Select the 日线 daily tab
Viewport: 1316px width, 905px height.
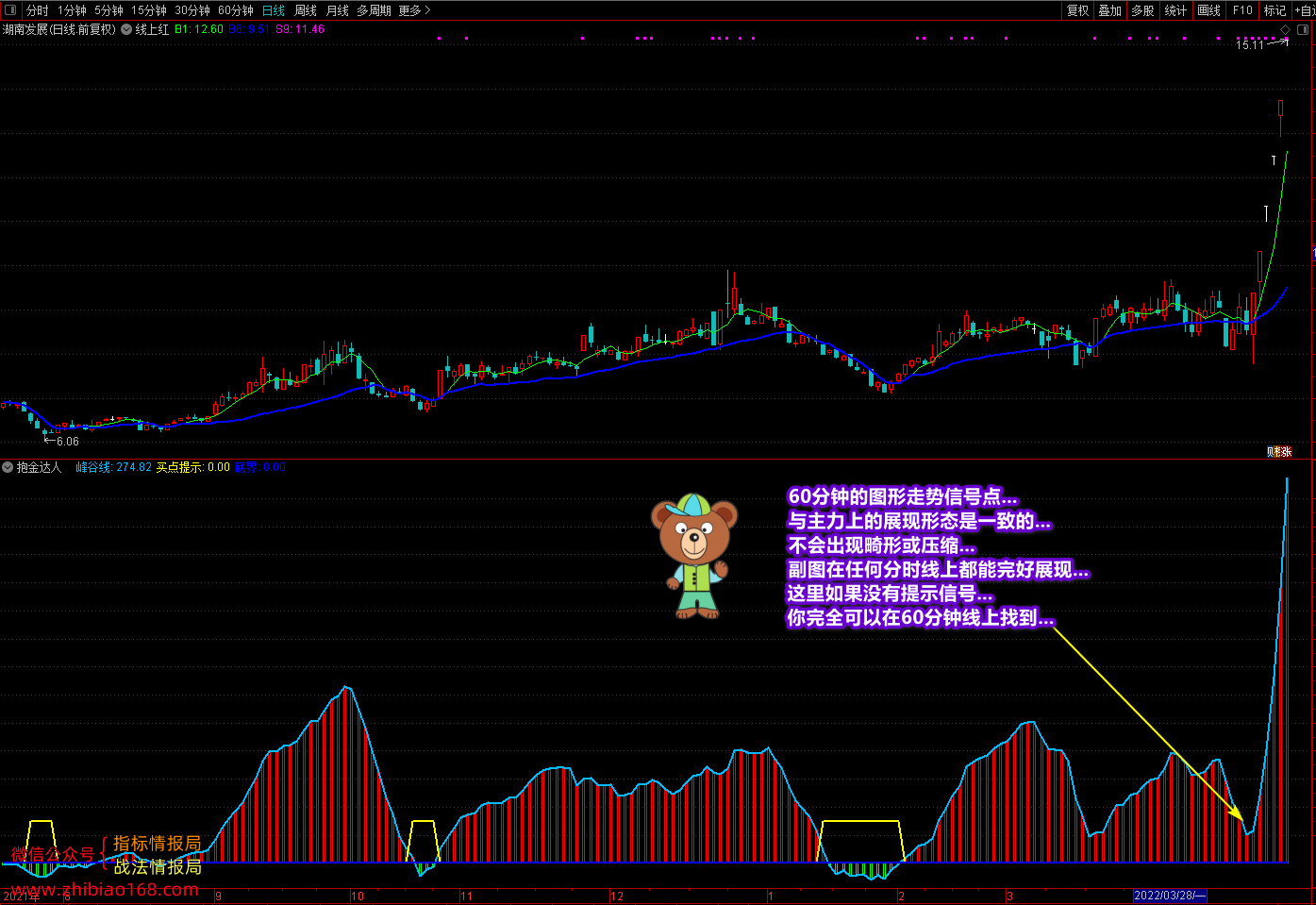click(274, 10)
